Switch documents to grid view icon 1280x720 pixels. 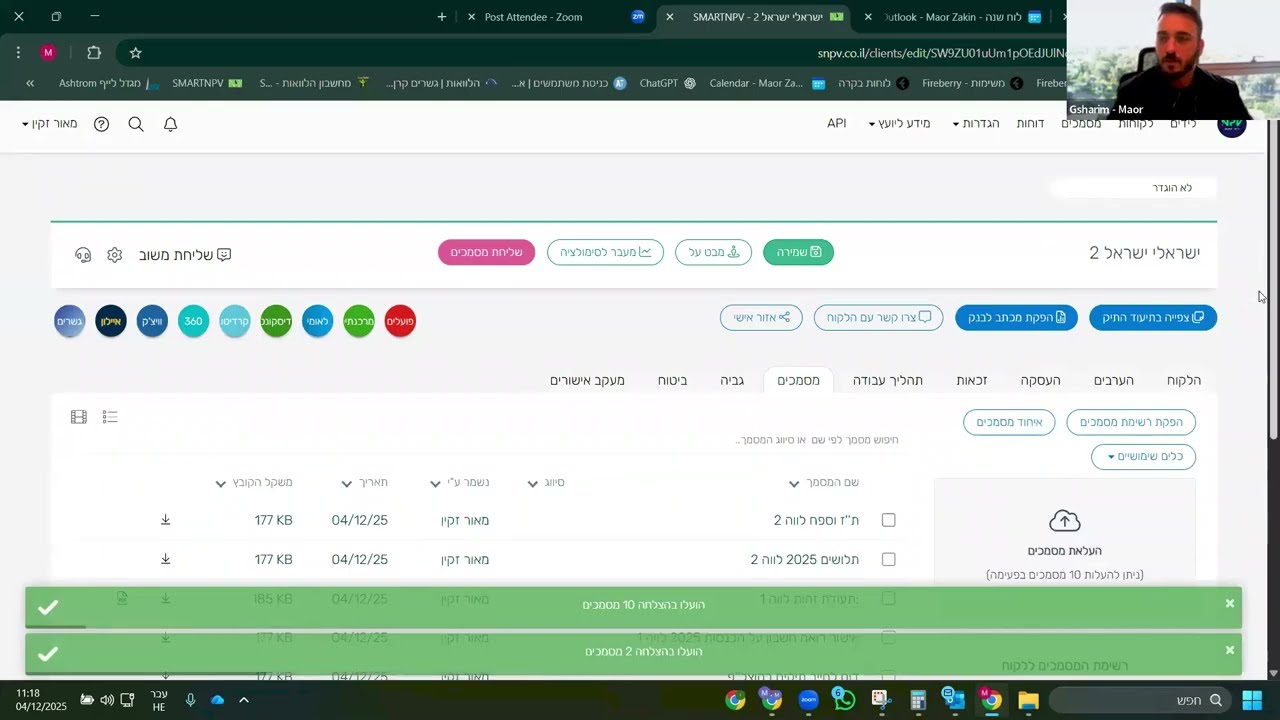pyautogui.click(x=79, y=417)
